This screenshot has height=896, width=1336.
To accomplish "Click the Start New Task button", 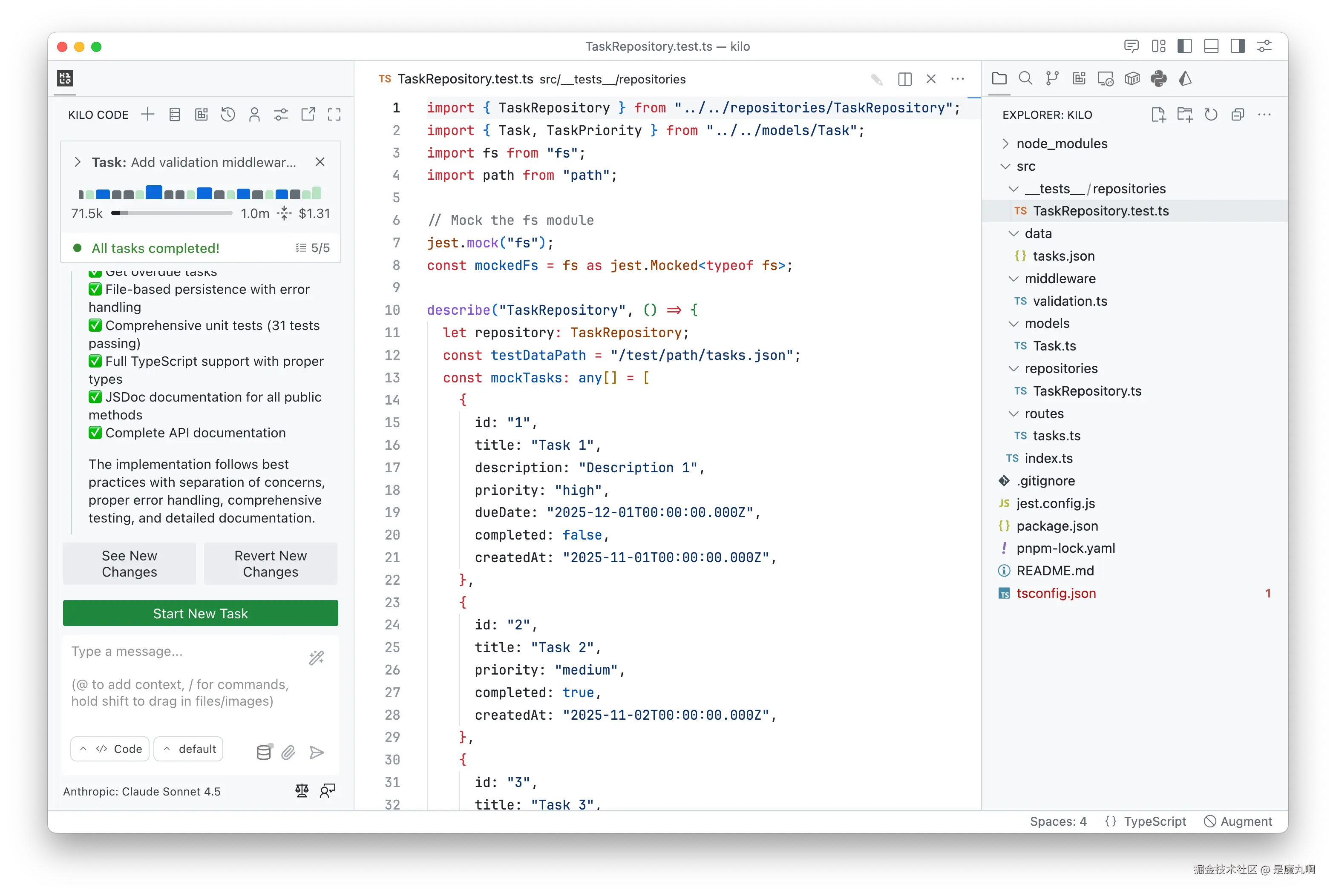I will pyautogui.click(x=200, y=613).
